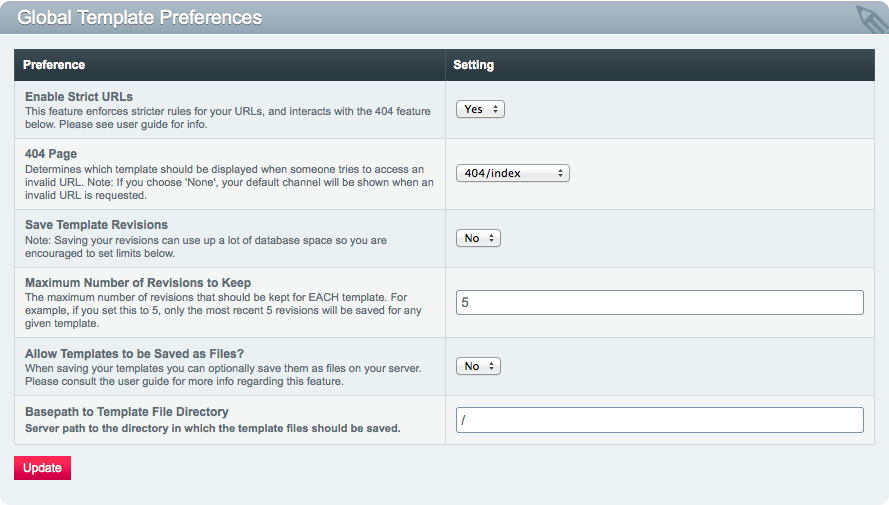The height and width of the screenshot is (505, 889).
Task: Click the Update button
Action: click(43, 468)
